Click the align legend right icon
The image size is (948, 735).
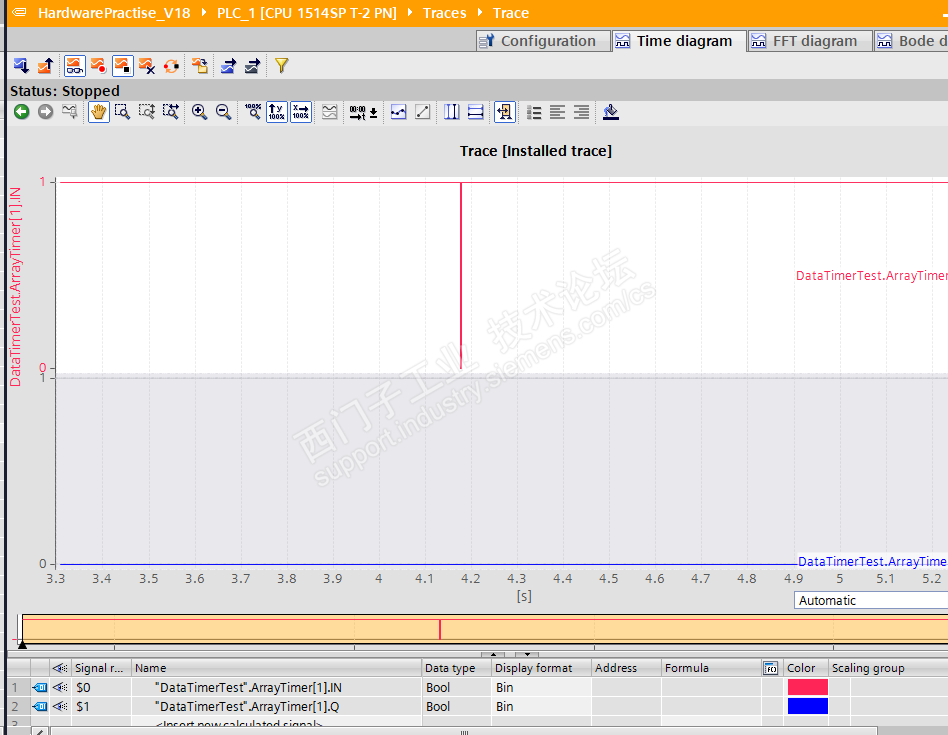pyautogui.click(x=582, y=112)
